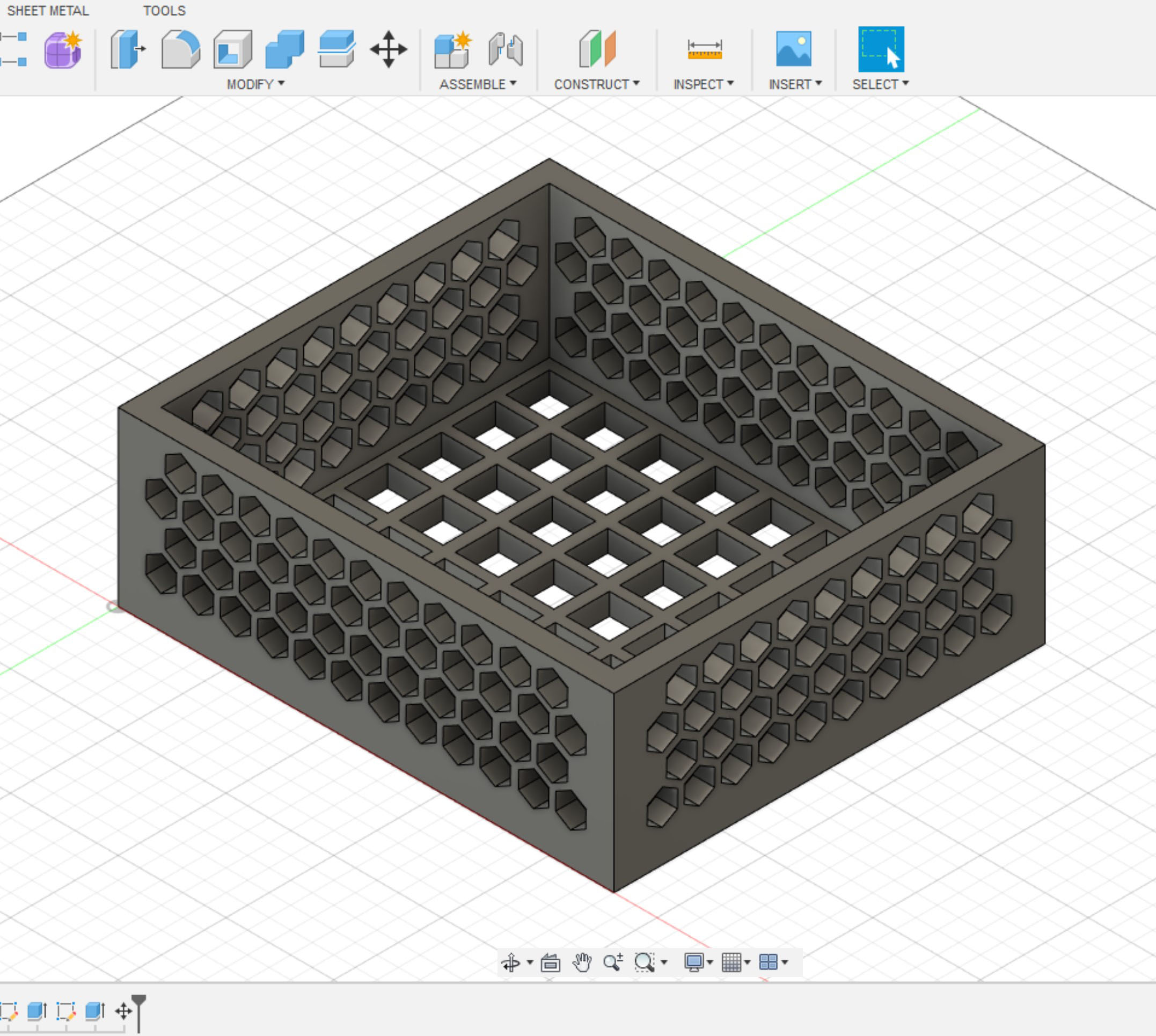
Task: Switch to the TOOLS tab
Action: [x=165, y=11]
